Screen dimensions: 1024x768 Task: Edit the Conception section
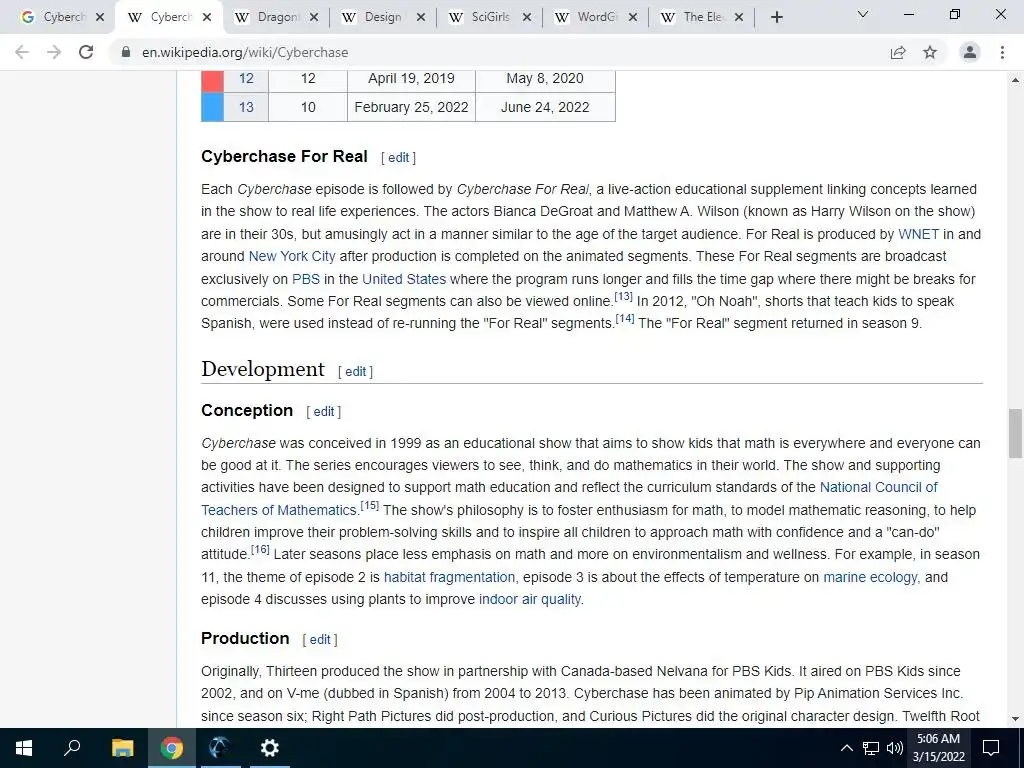point(324,411)
